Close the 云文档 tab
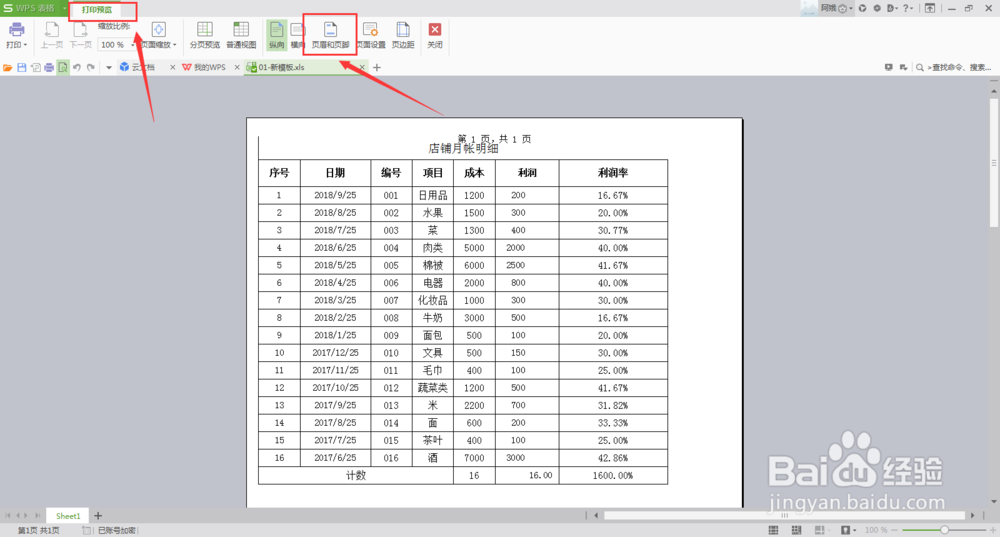The height and width of the screenshot is (537, 1000). pos(172,67)
